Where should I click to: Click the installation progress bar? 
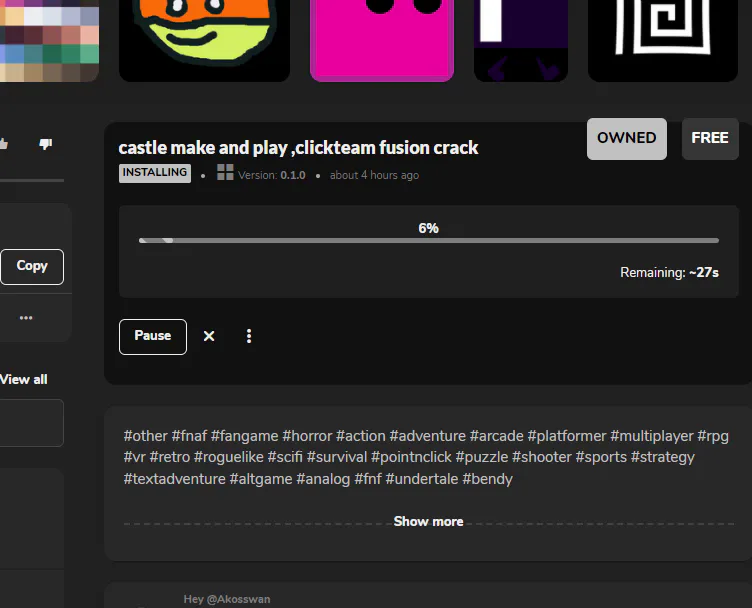pos(429,240)
